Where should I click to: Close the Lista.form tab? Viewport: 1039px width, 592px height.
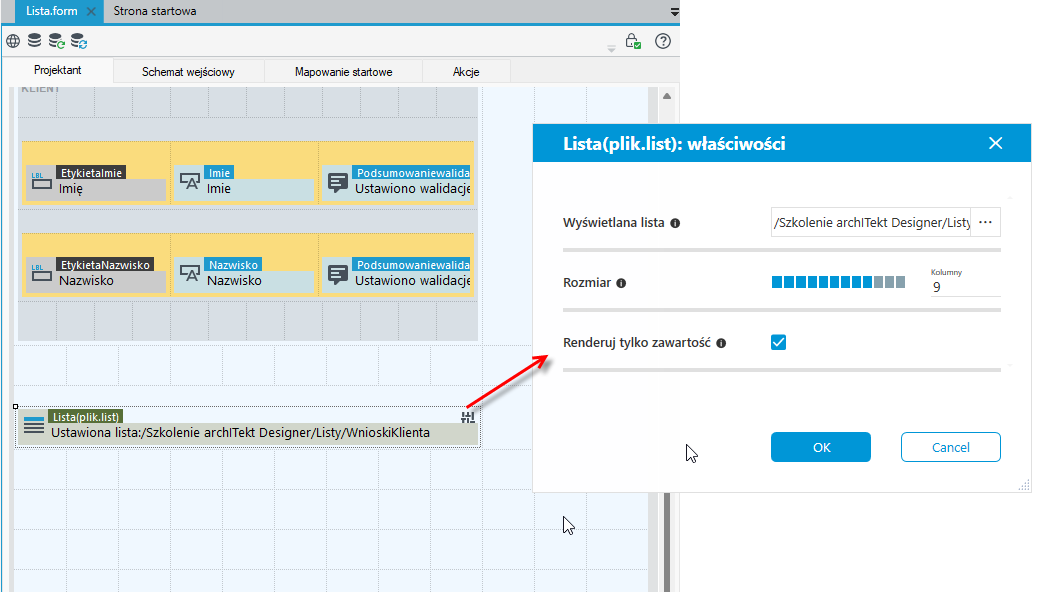pyautogui.click(x=91, y=11)
